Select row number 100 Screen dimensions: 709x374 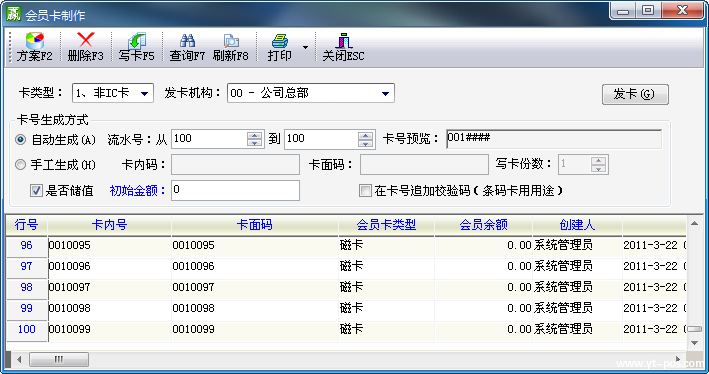pyautogui.click(x=26, y=329)
